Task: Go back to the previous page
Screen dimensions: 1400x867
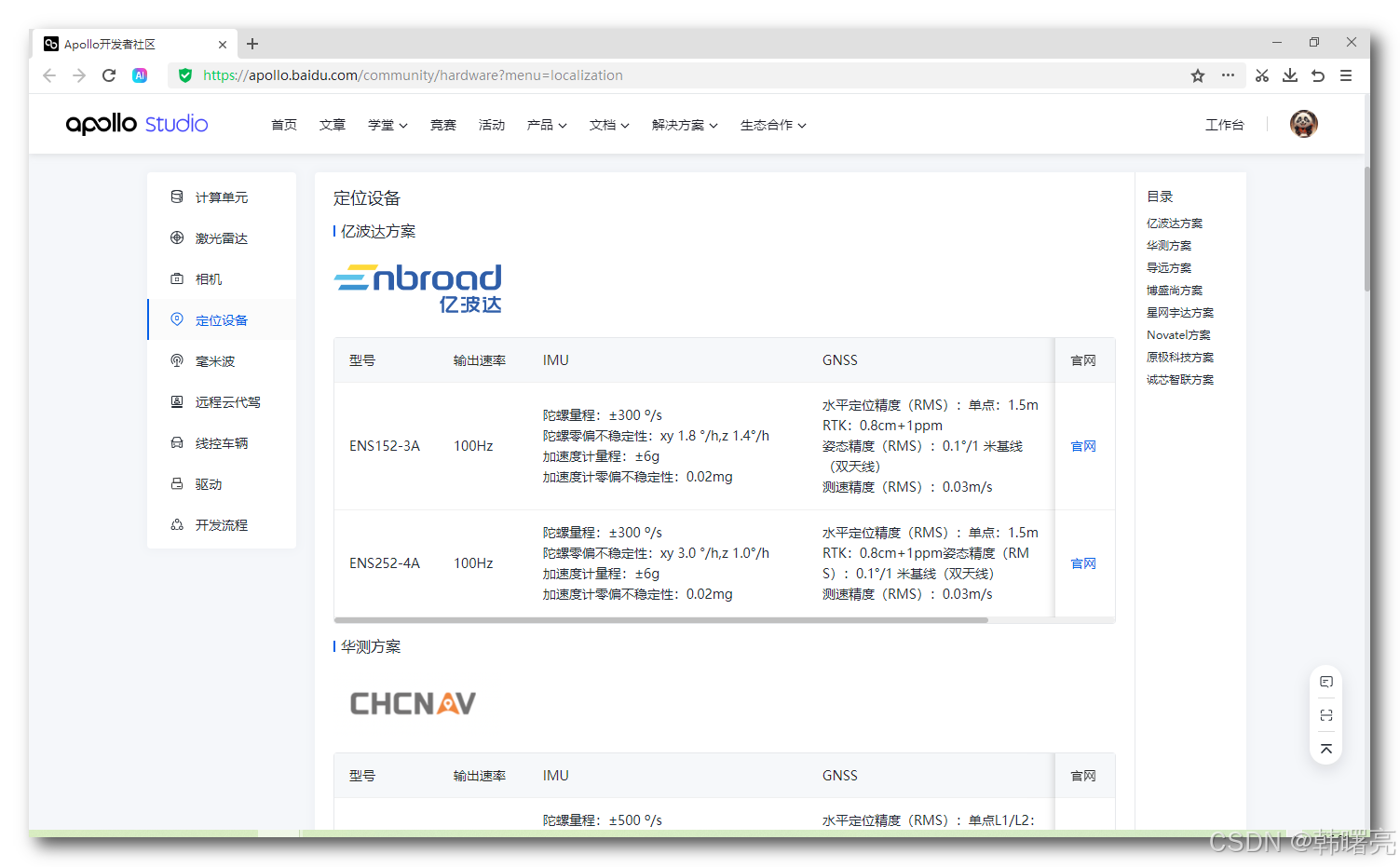Action: [49, 75]
